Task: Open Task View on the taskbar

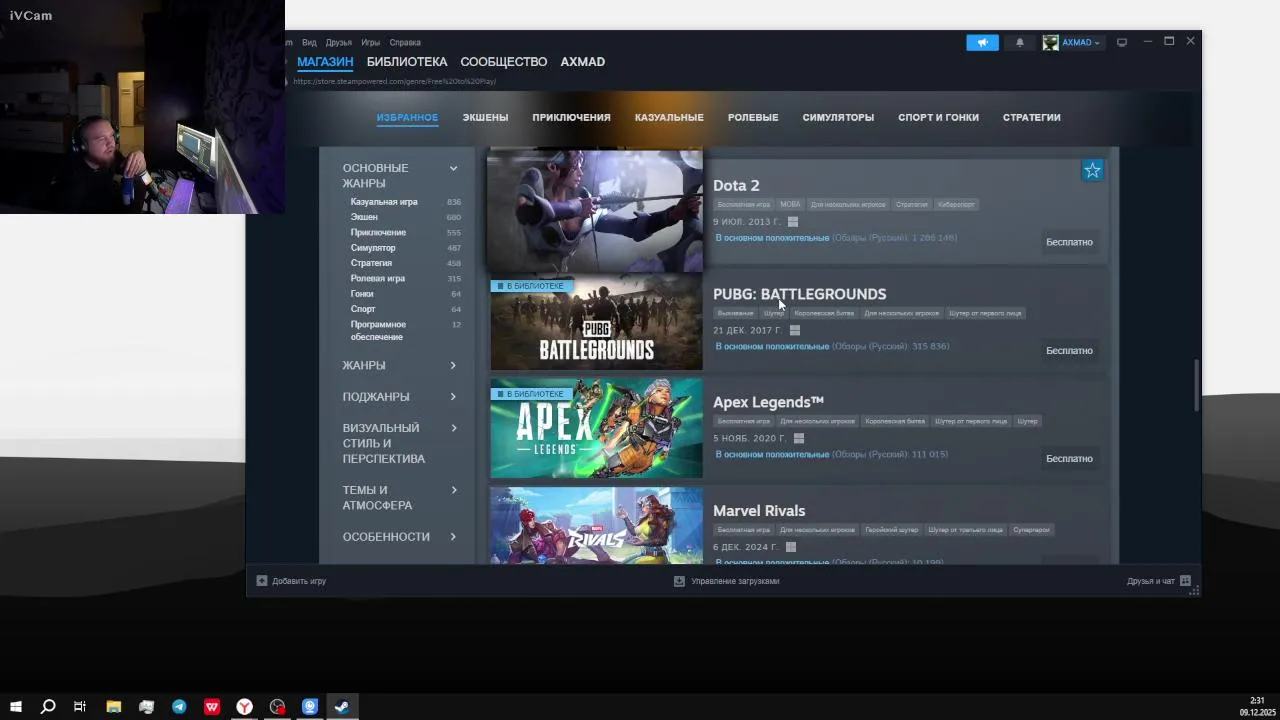Action: (80, 706)
